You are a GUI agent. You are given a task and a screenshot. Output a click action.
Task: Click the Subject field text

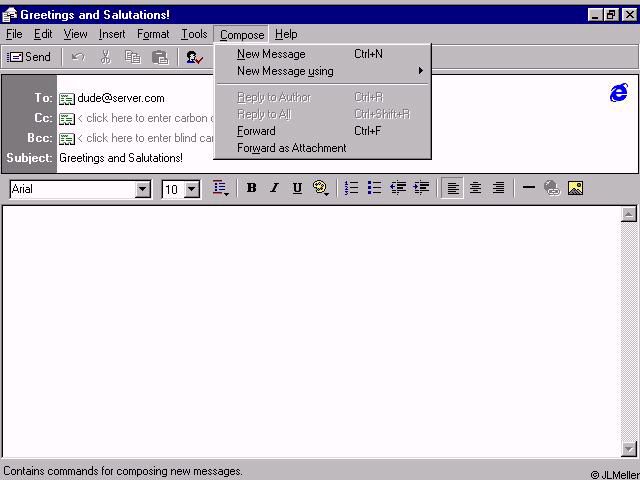(121, 158)
